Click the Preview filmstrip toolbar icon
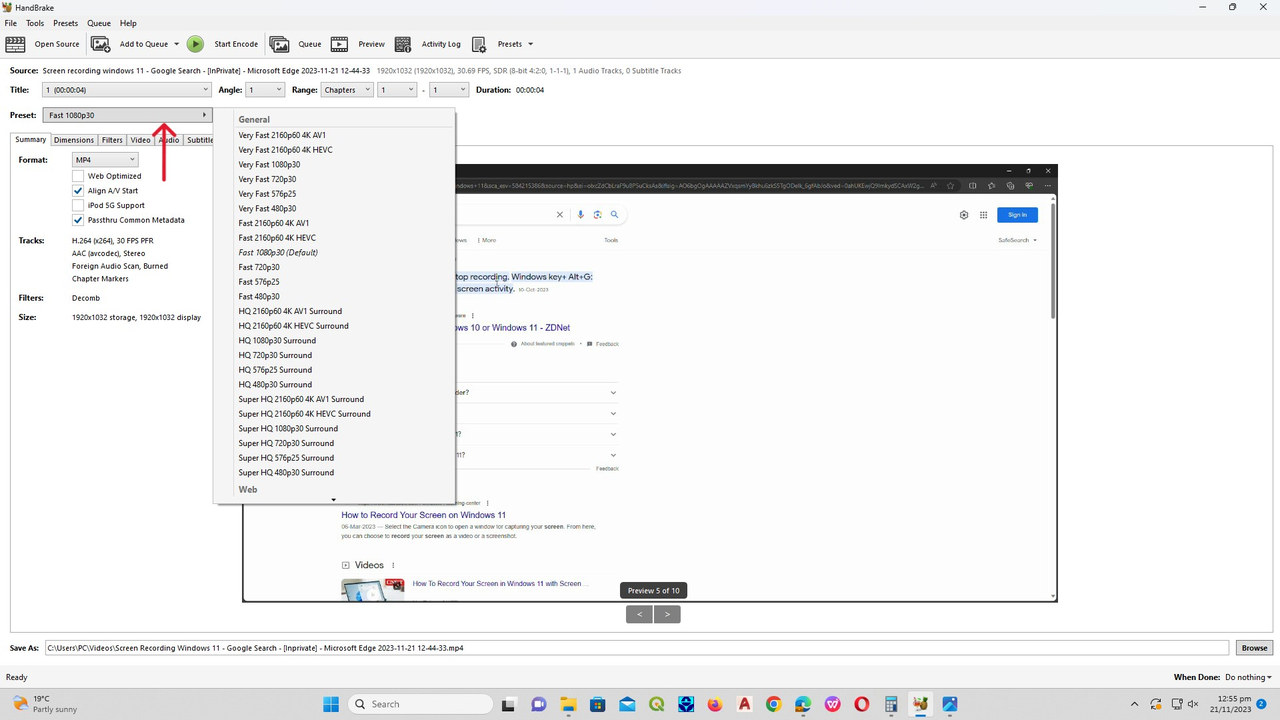The width and height of the screenshot is (1280, 720). 340,44
